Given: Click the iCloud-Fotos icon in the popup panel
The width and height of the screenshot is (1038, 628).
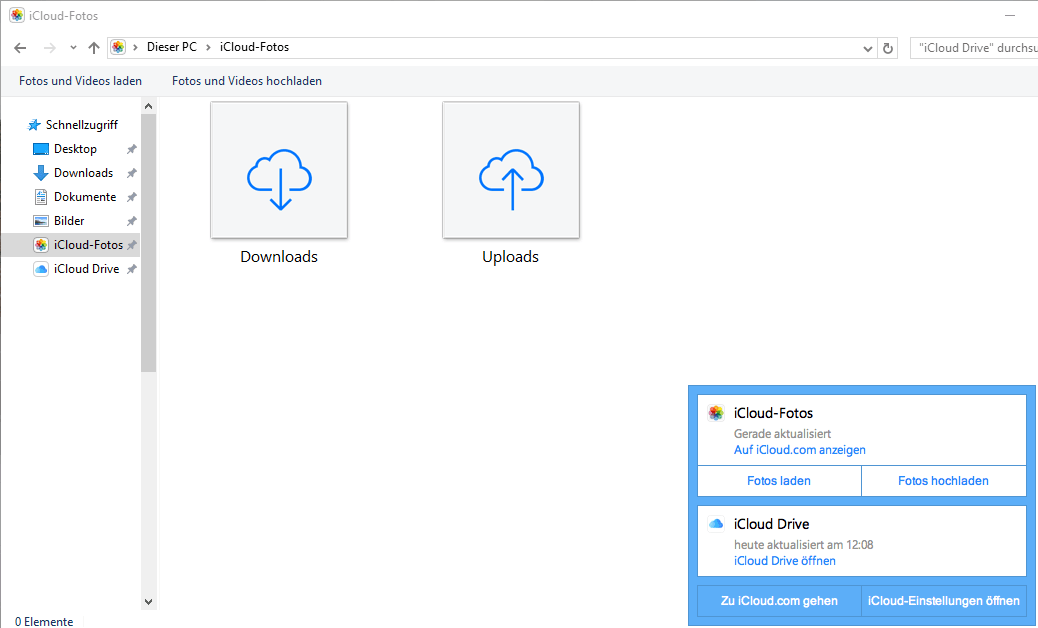Looking at the screenshot, I should (x=716, y=413).
